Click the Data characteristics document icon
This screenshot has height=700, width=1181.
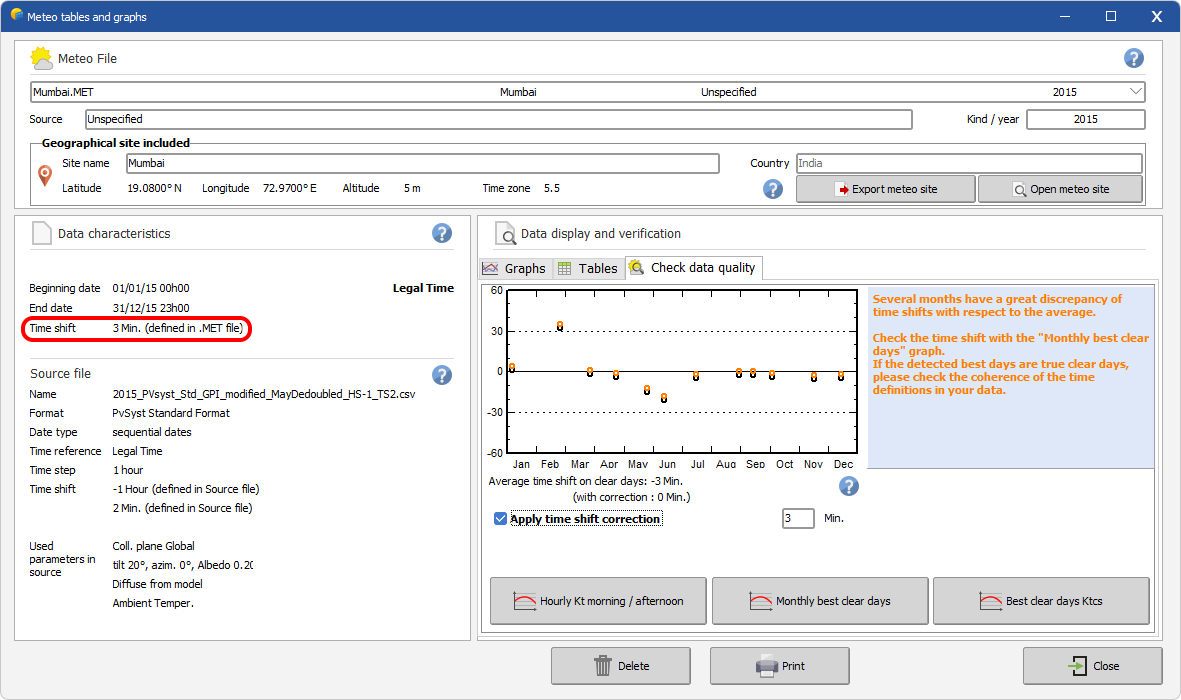coord(41,234)
